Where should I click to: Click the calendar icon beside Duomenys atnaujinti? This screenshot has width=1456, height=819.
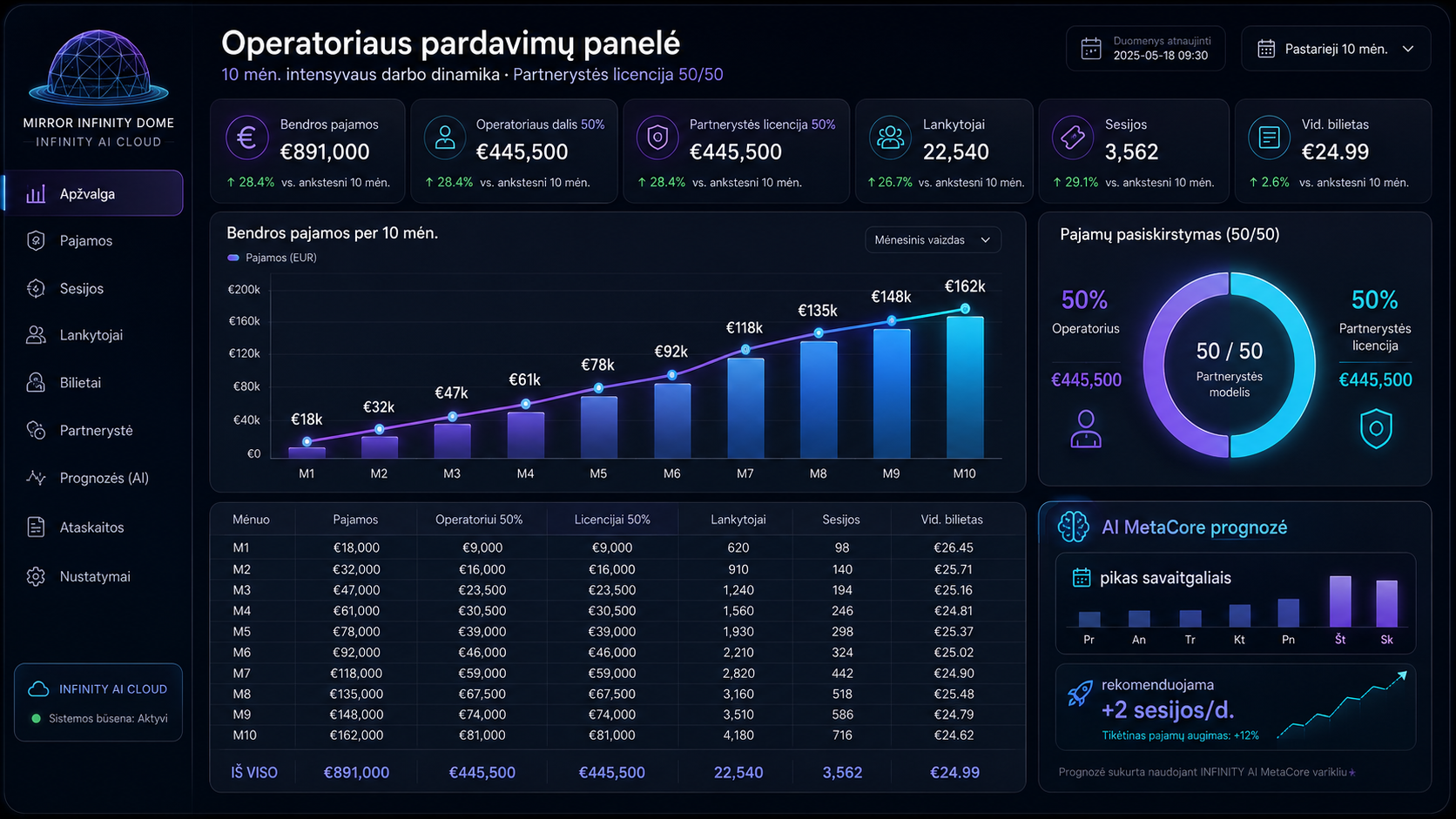click(x=1091, y=49)
